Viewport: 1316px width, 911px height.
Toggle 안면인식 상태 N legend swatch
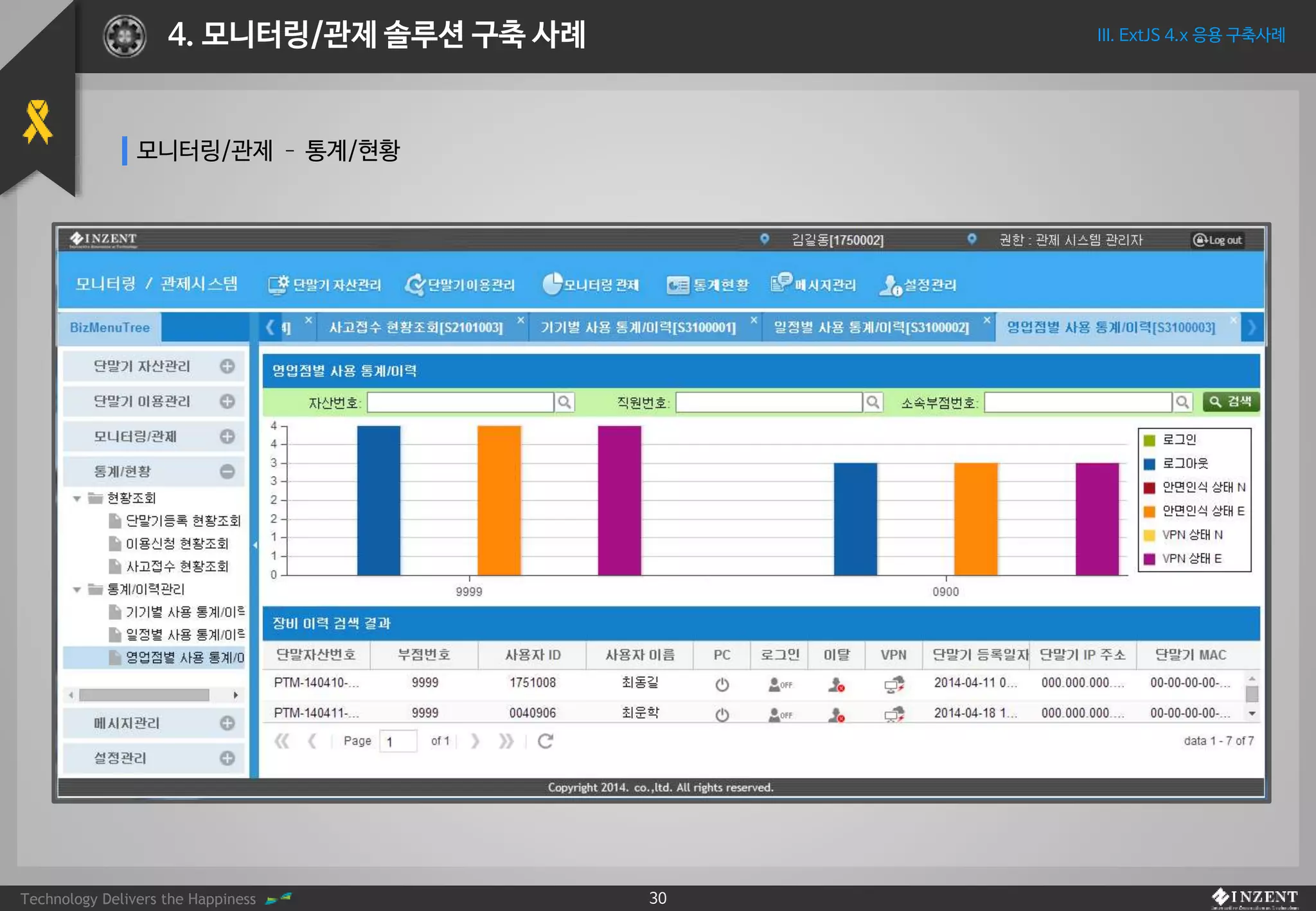pos(1150,488)
